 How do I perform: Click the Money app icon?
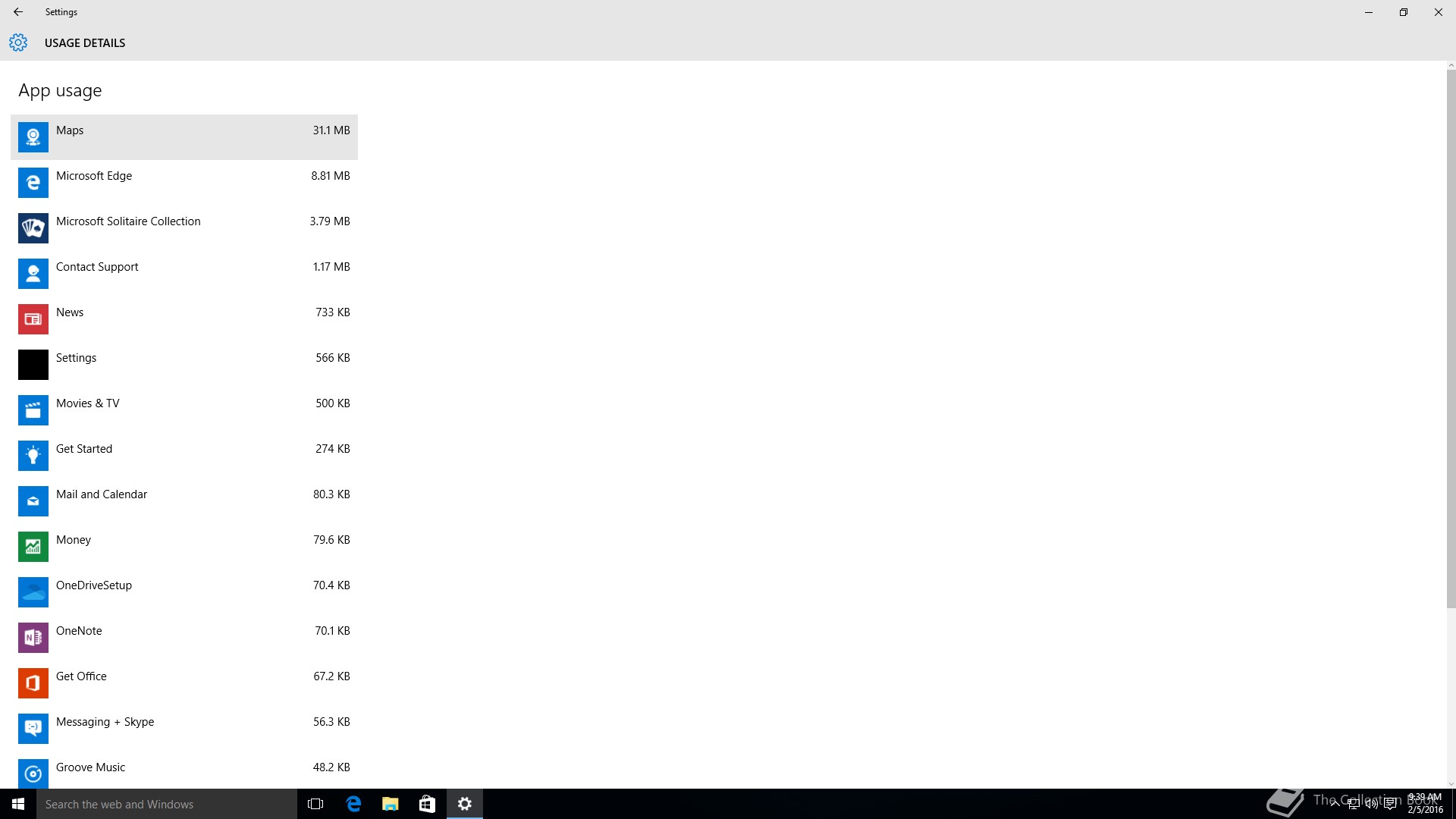33,547
